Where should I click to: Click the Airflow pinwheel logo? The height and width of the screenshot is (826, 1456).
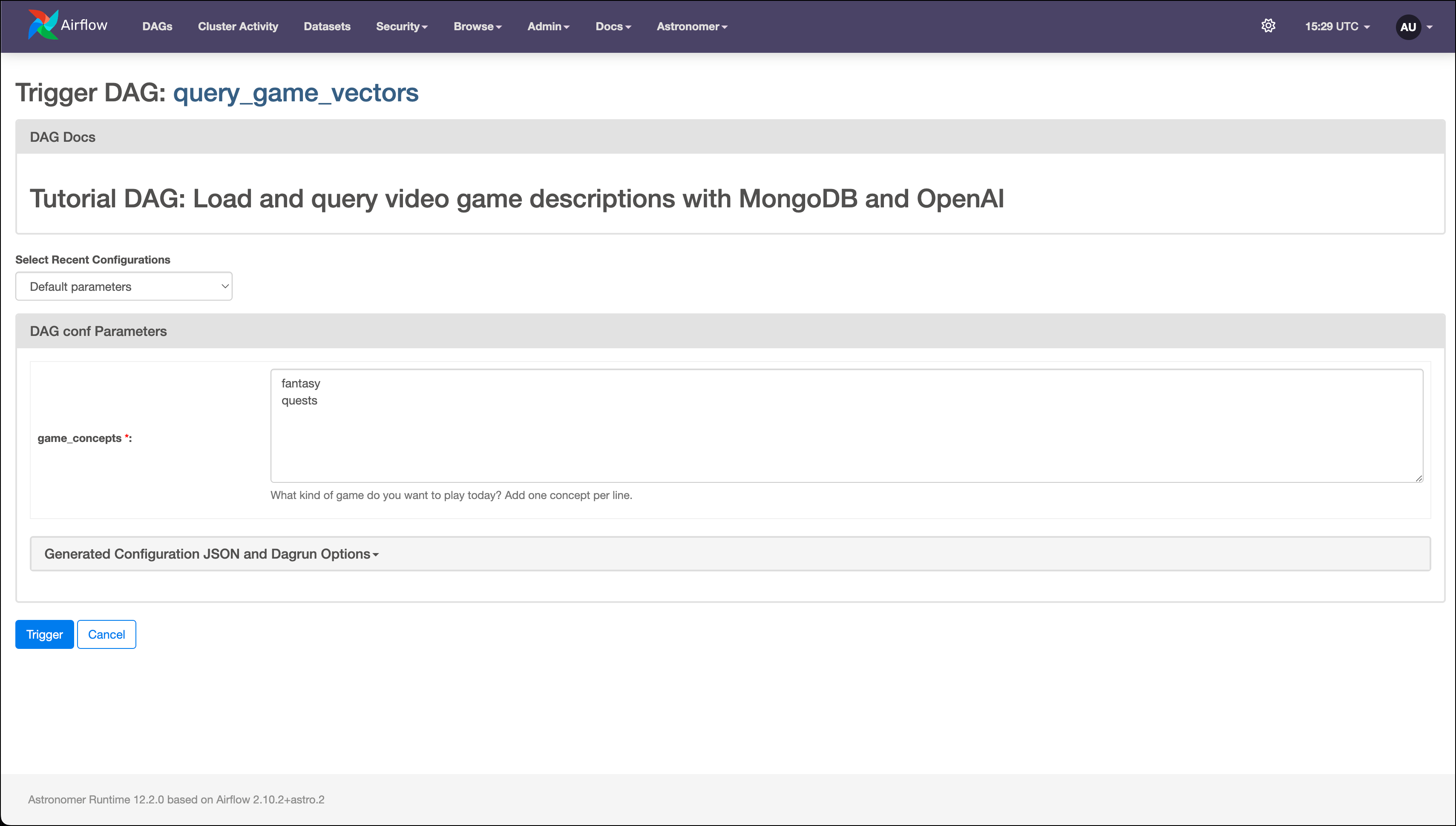click(x=43, y=25)
